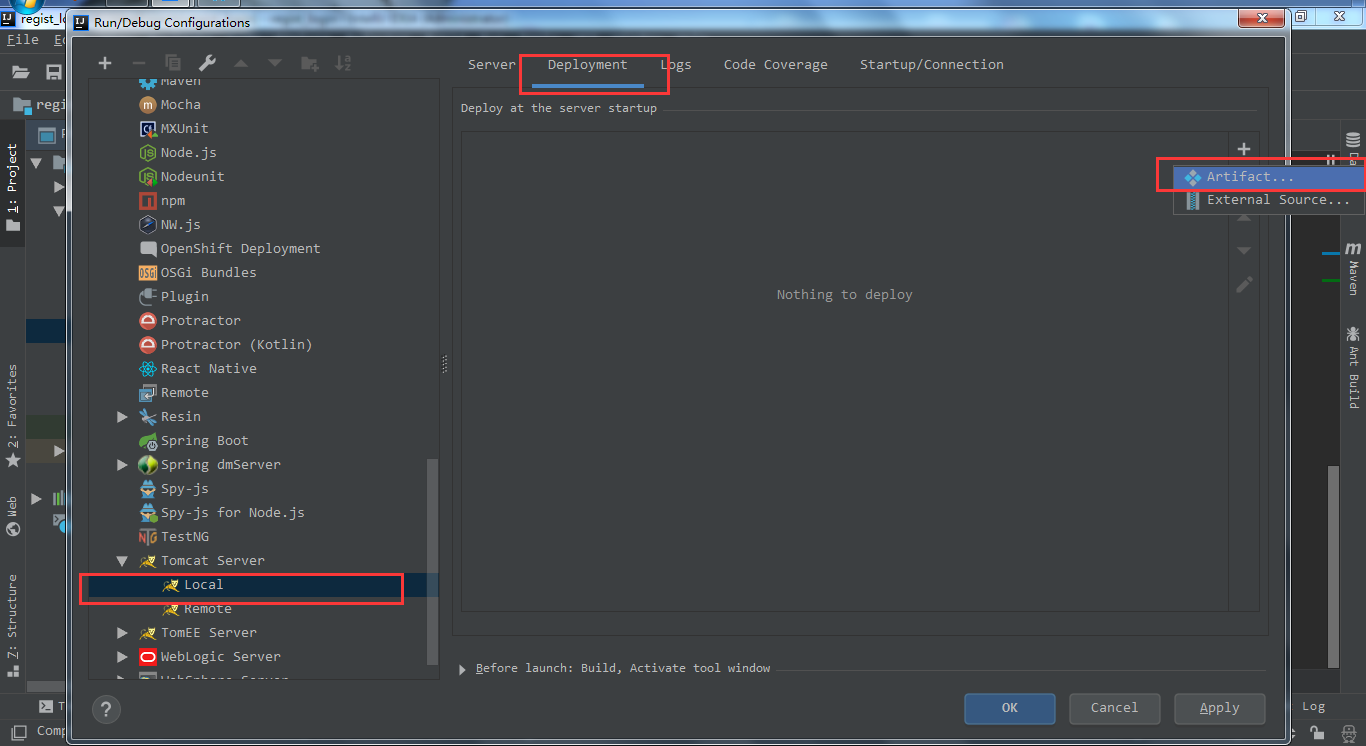Open the Maven tool window on right
This screenshot has height=746, width=1366.
coord(1353,269)
